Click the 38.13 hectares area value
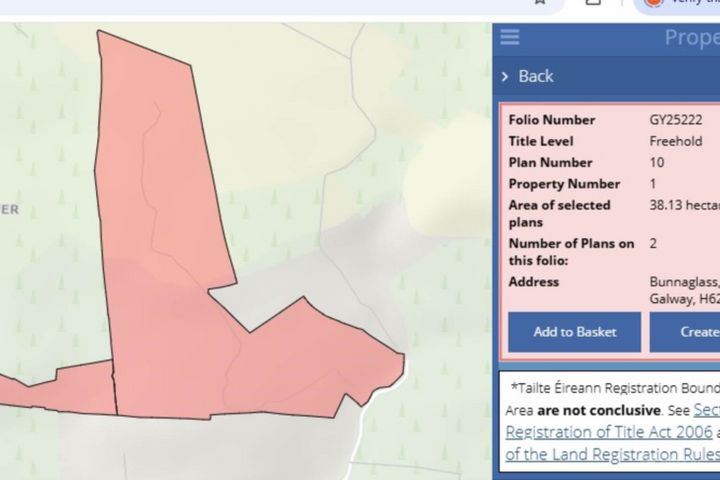720x480 pixels. point(685,205)
